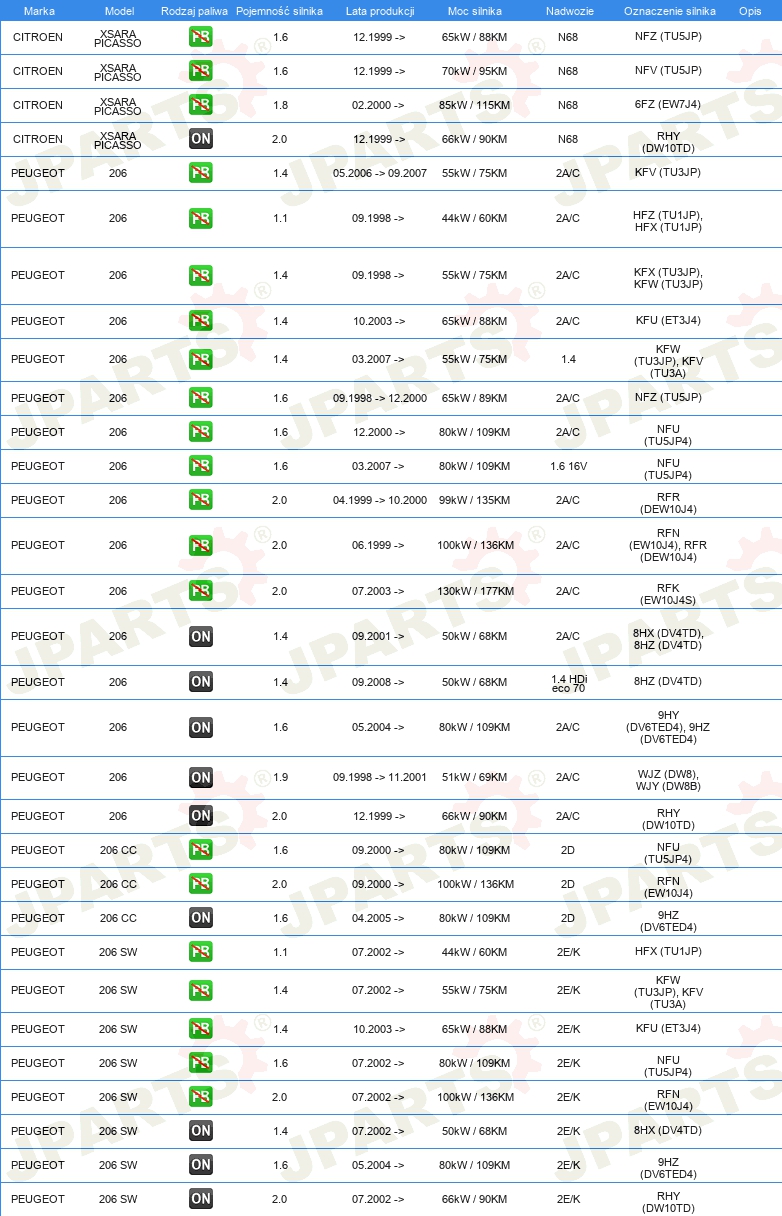Click the Nadwozie column header
This screenshot has height=1216, width=782.
click(568, 11)
